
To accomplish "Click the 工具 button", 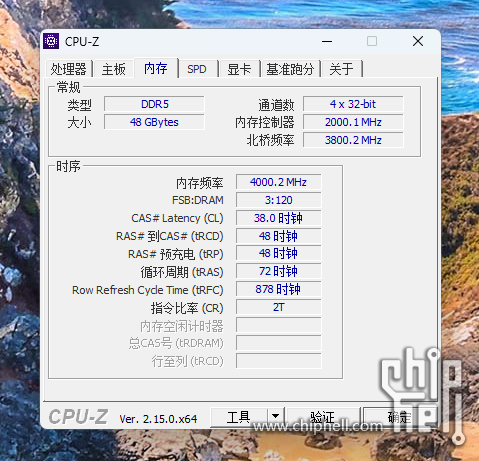I will click(239, 417).
